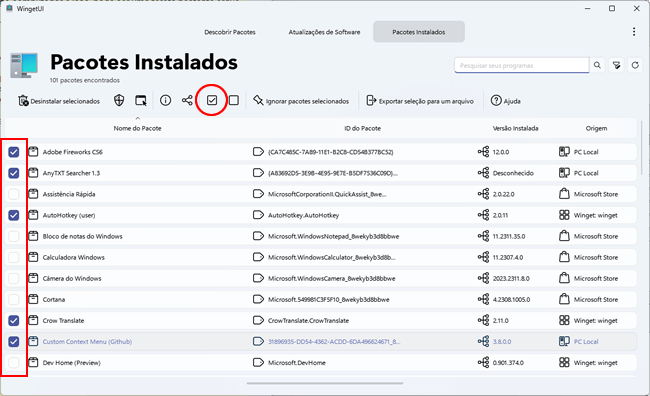Viewport: 650px width, 396px height.
Task: Click the Pesquisar seus programas search field
Action: pos(521,66)
